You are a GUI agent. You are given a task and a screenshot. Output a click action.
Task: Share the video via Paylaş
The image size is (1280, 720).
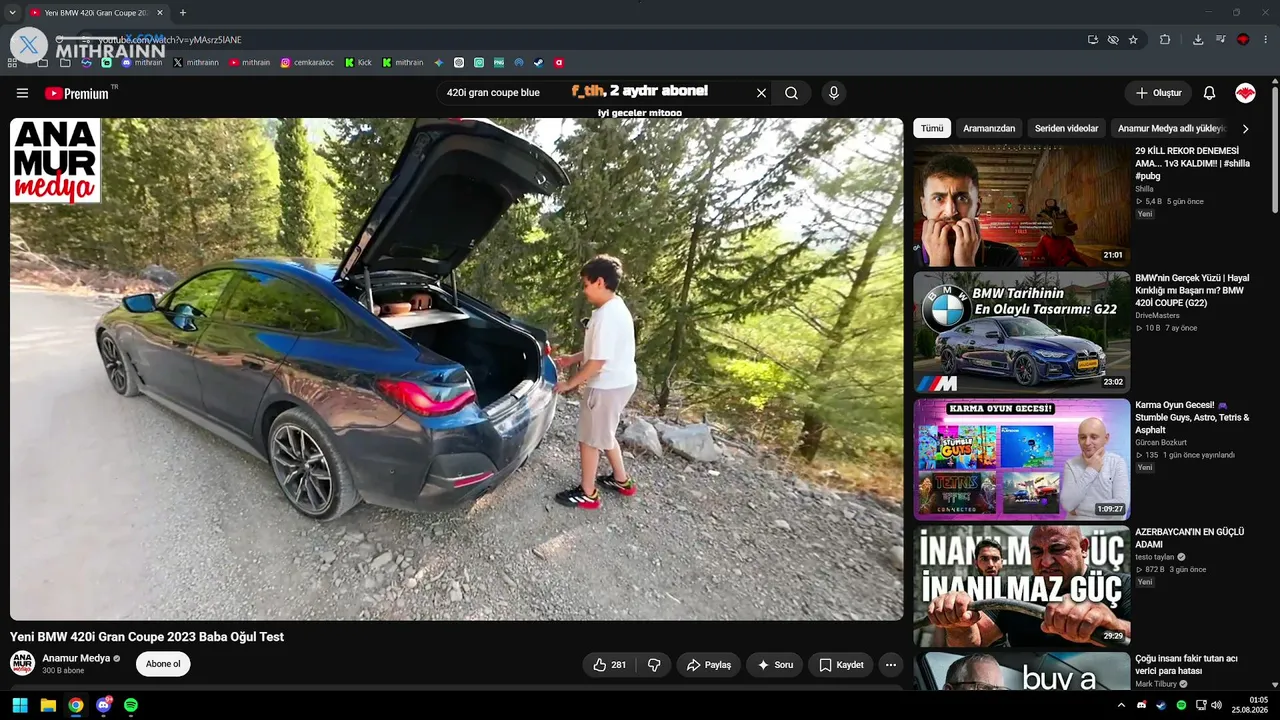(708, 665)
